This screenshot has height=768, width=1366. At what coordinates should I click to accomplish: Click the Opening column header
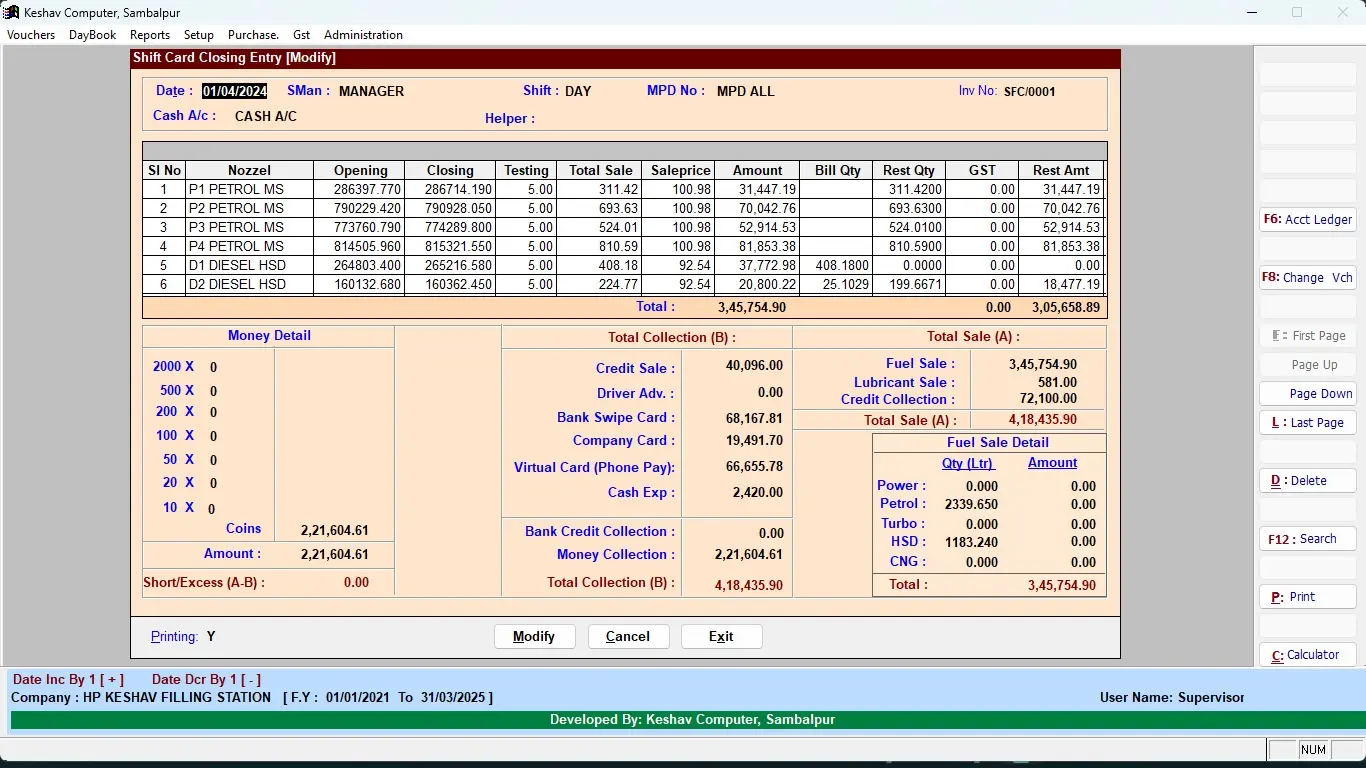[x=360, y=170]
